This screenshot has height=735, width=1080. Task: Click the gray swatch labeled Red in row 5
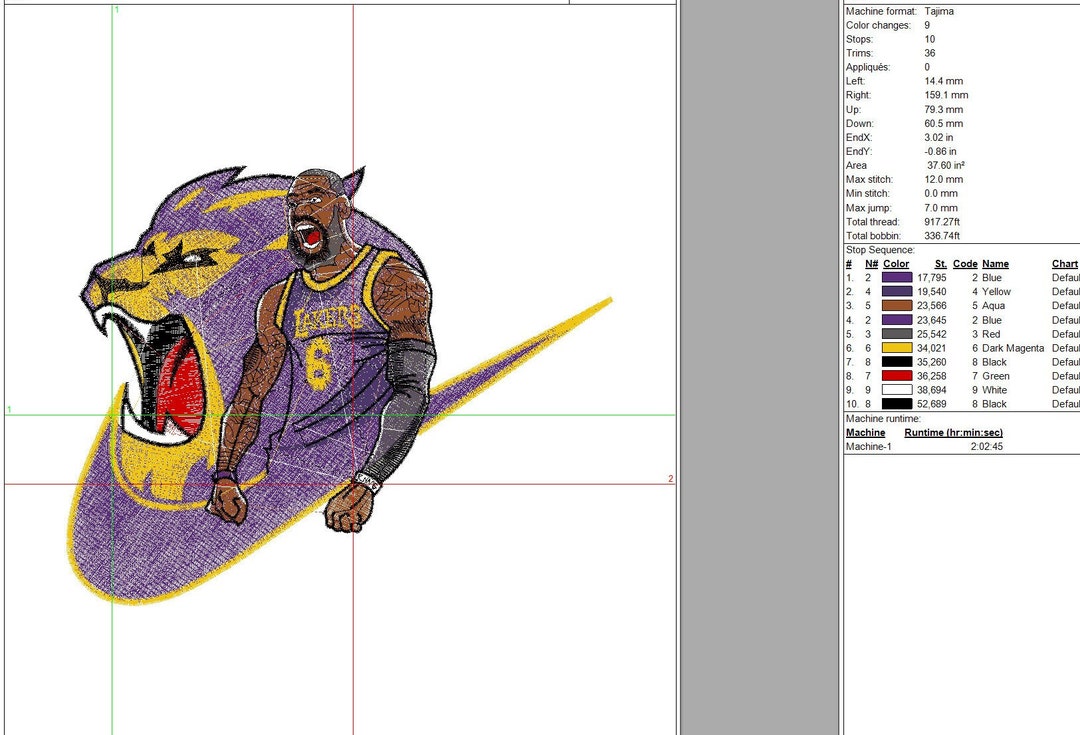(897, 334)
